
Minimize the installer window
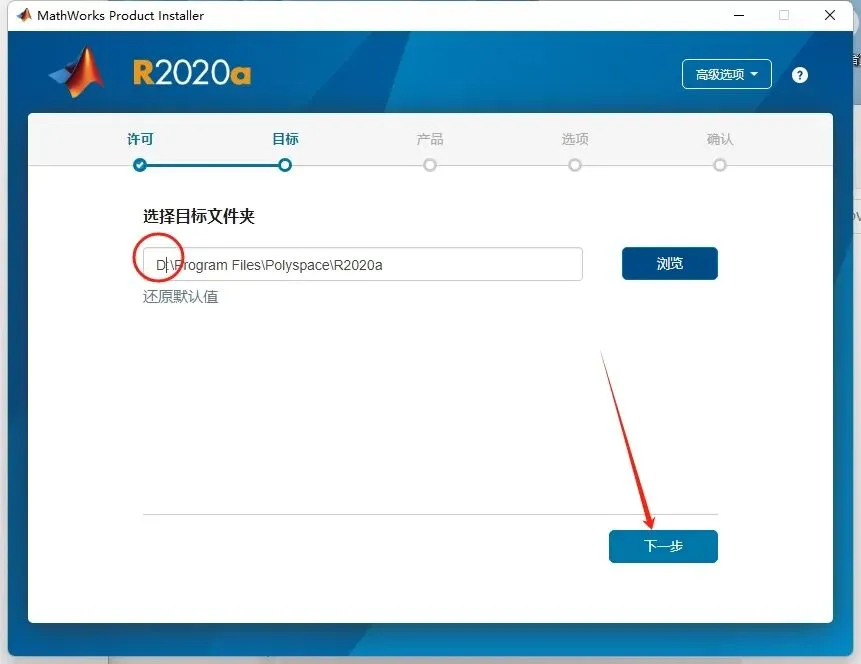coord(739,15)
